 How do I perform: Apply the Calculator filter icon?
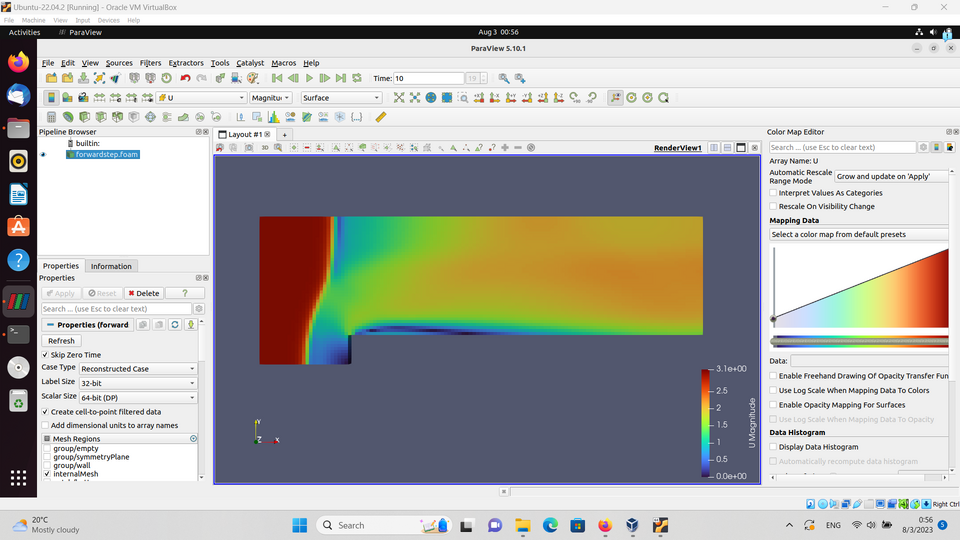pos(51,117)
